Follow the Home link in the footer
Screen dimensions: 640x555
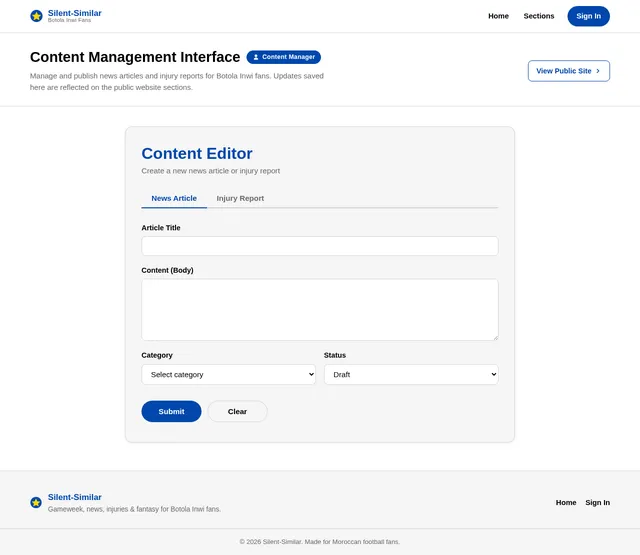(566, 502)
